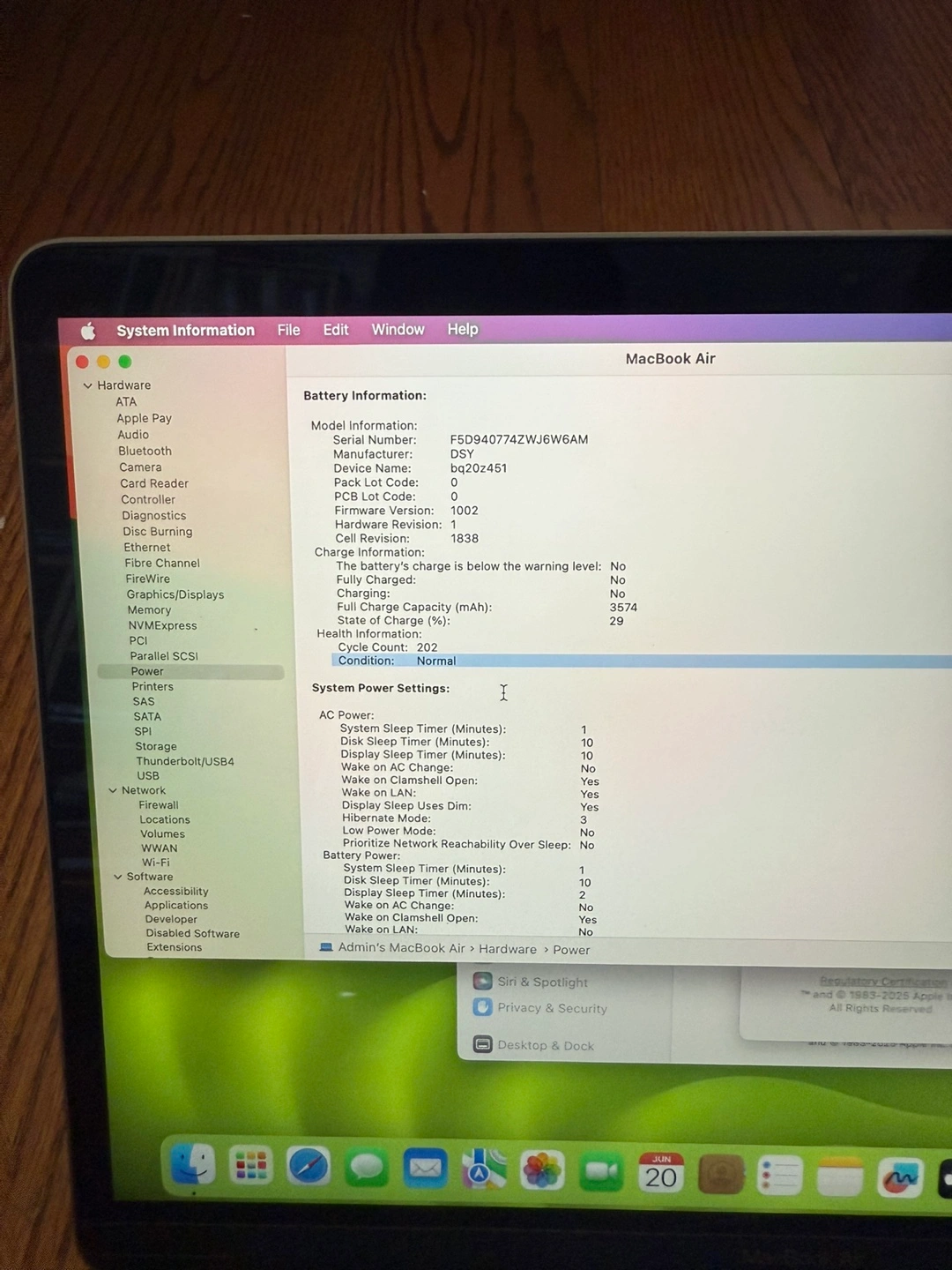Select Graphics/Displays in the sidebar
952x1270 pixels.
click(175, 594)
